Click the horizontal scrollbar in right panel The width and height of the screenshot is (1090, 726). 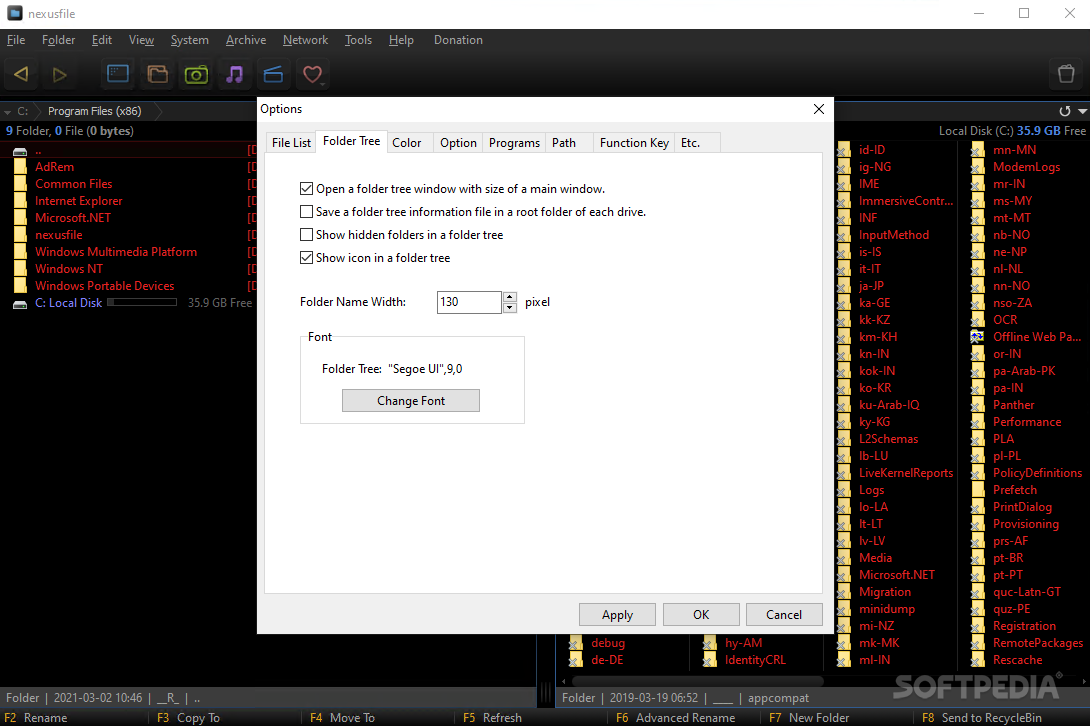click(x=696, y=681)
